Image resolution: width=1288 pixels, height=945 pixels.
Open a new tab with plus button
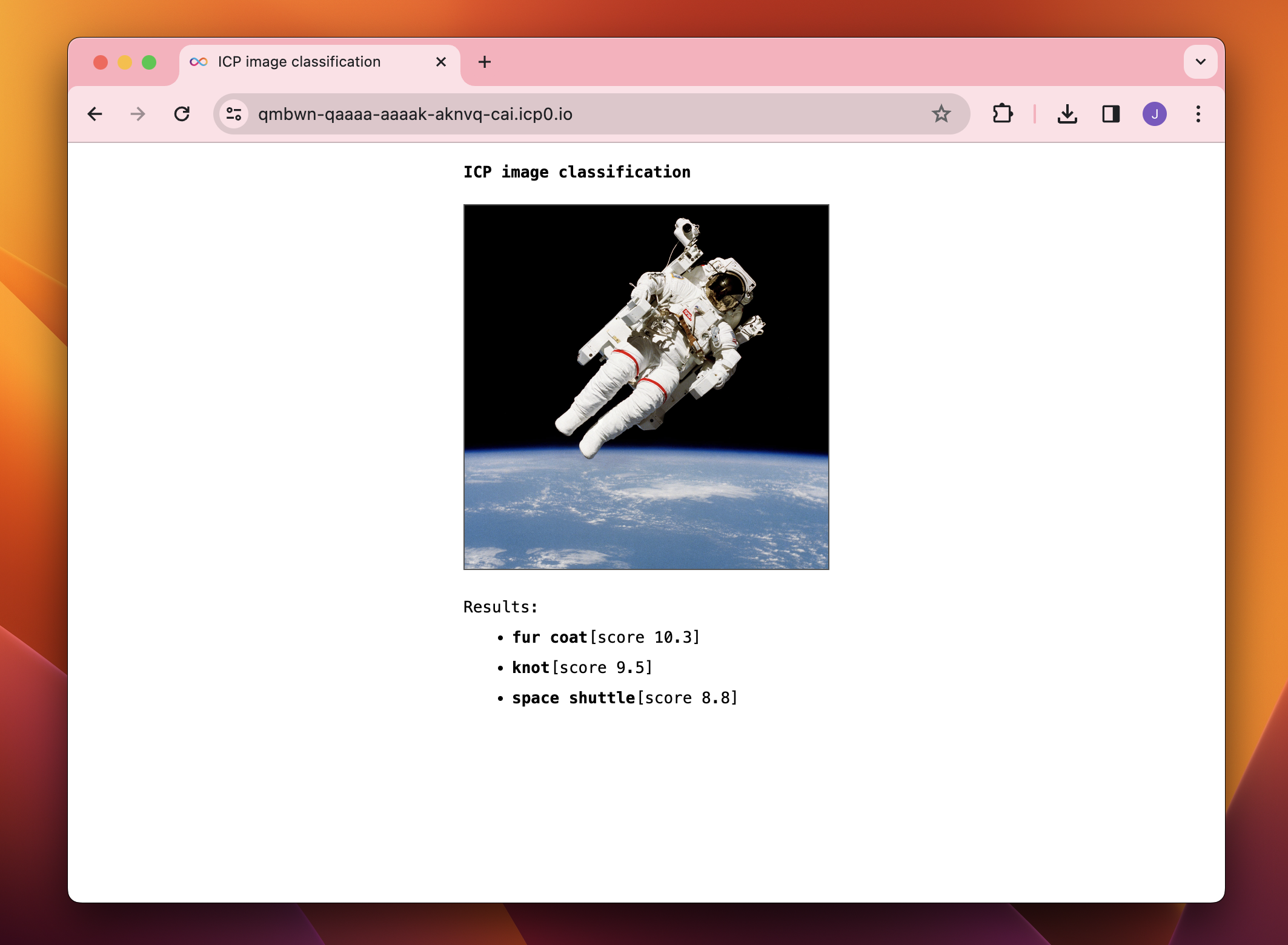pos(485,62)
